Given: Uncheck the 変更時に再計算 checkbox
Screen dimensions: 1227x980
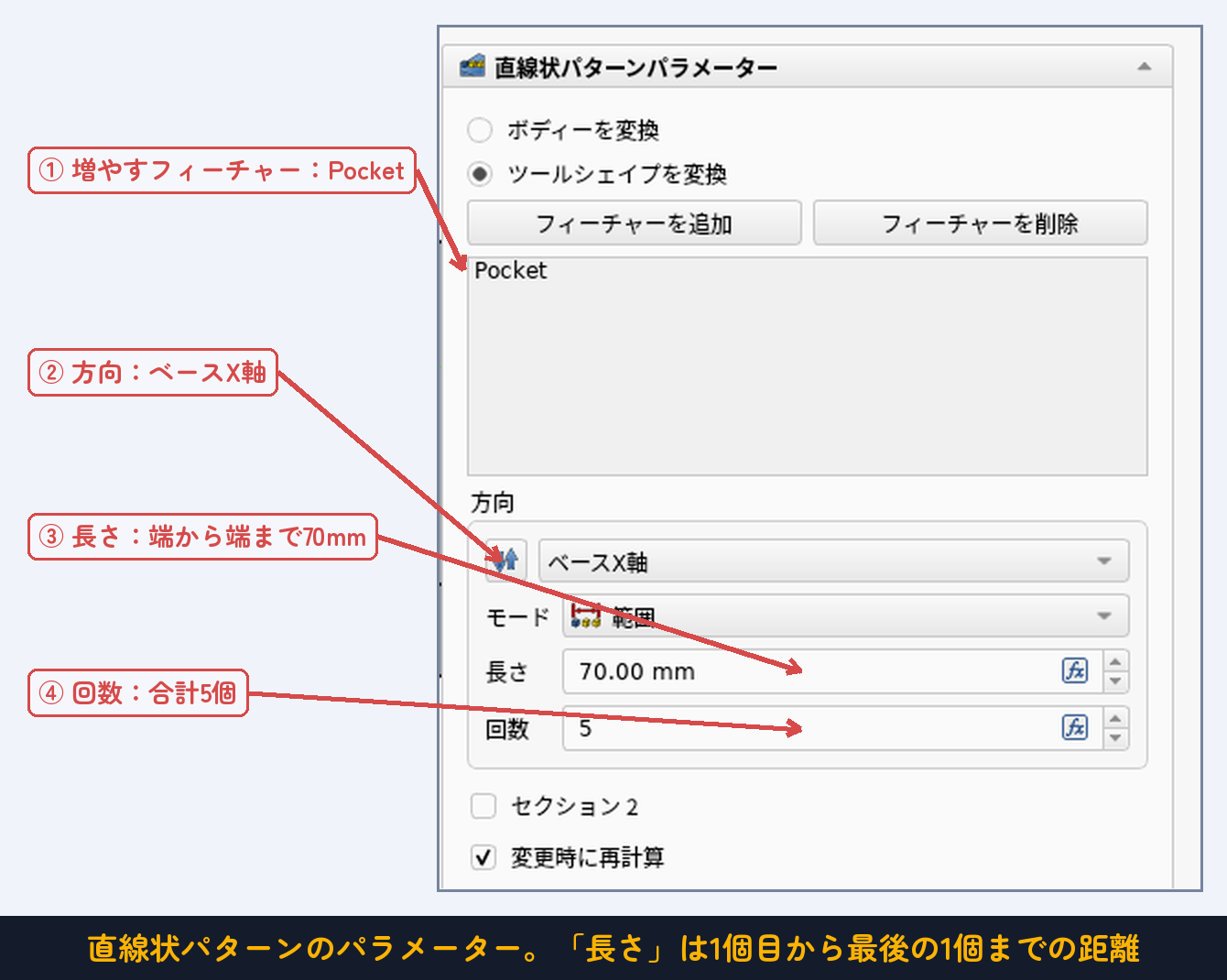Looking at the screenshot, I should (483, 857).
